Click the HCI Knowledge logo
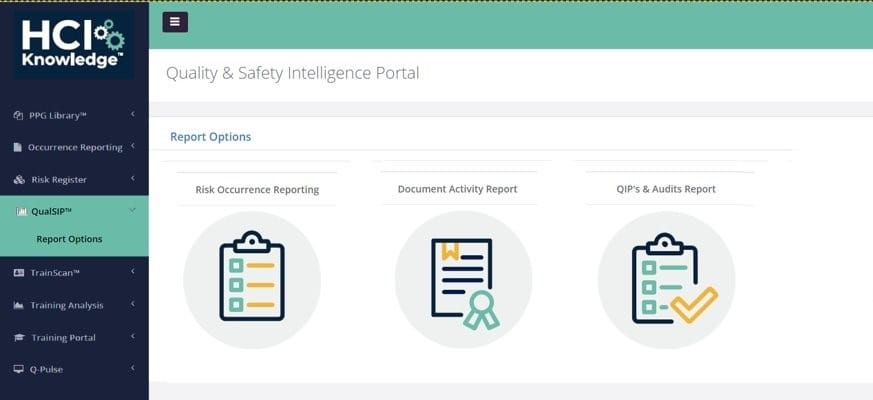Image resolution: width=873 pixels, height=400 pixels. [73, 45]
